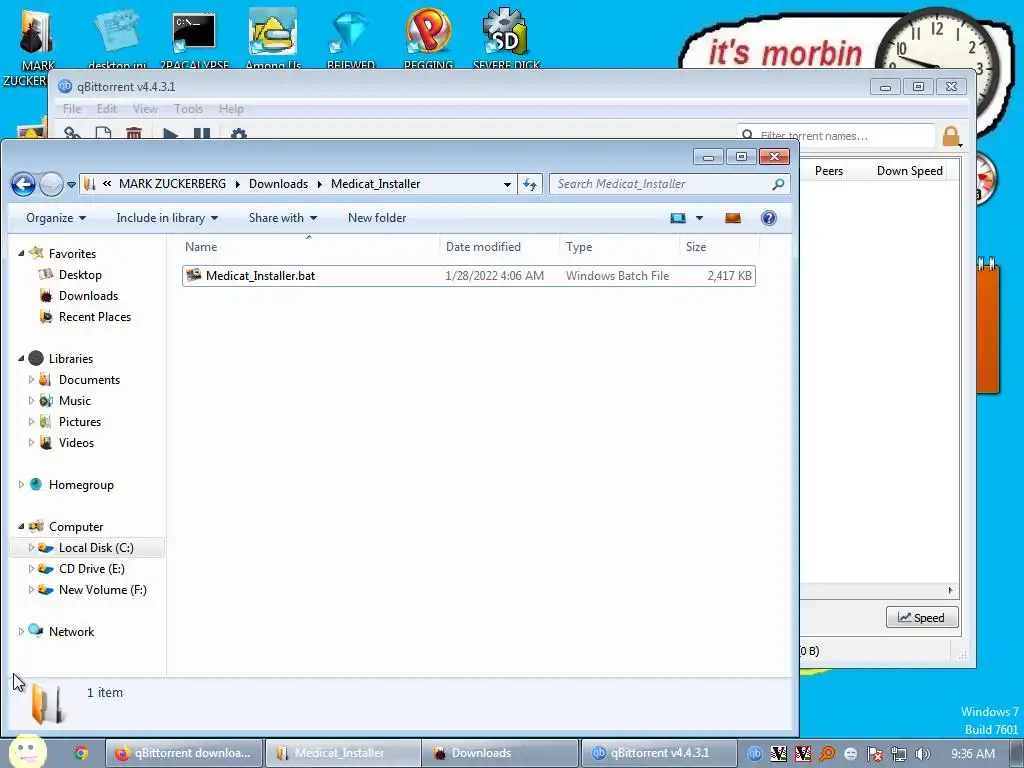Select the Medicat_Installer.bat file
1024x768 pixels.
pyautogui.click(x=468, y=276)
